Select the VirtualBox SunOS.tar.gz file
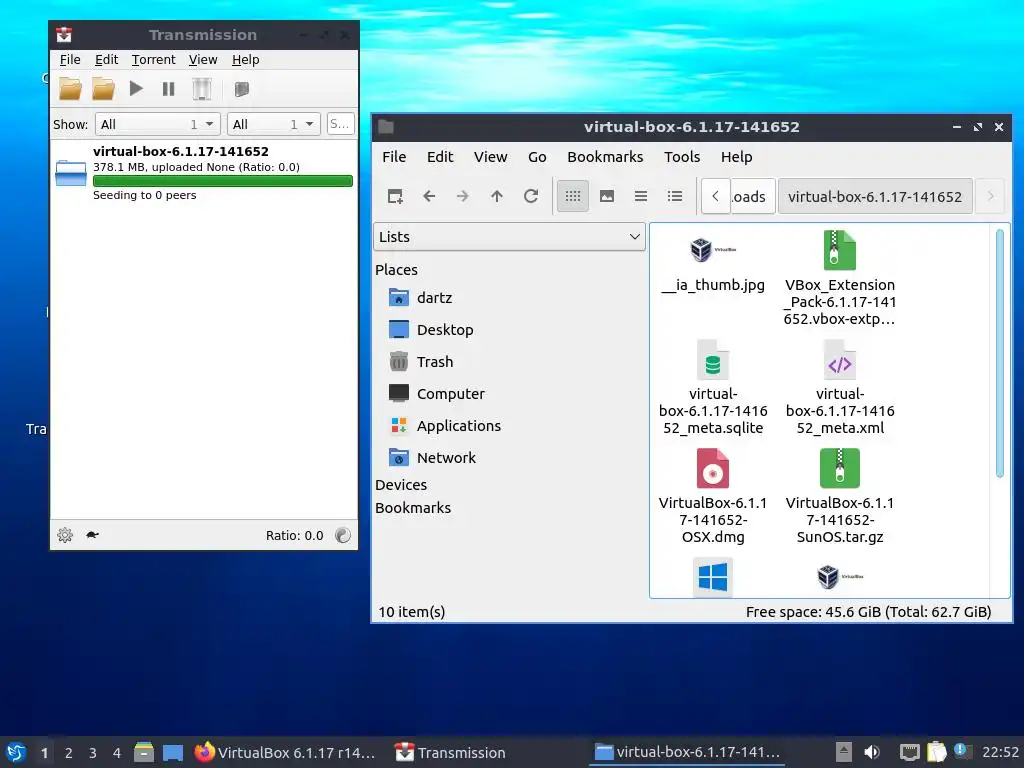Viewport: 1024px width, 768px height. click(x=839, y=496)
